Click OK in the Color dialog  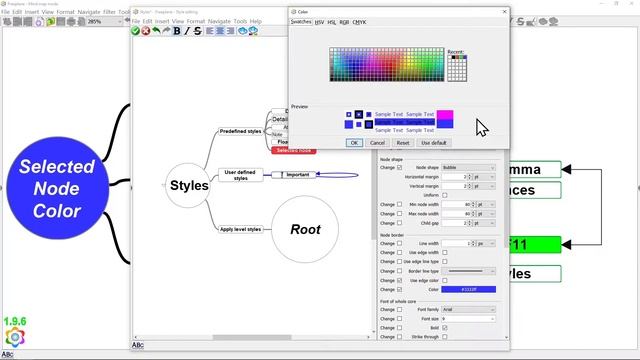[354, 143]
